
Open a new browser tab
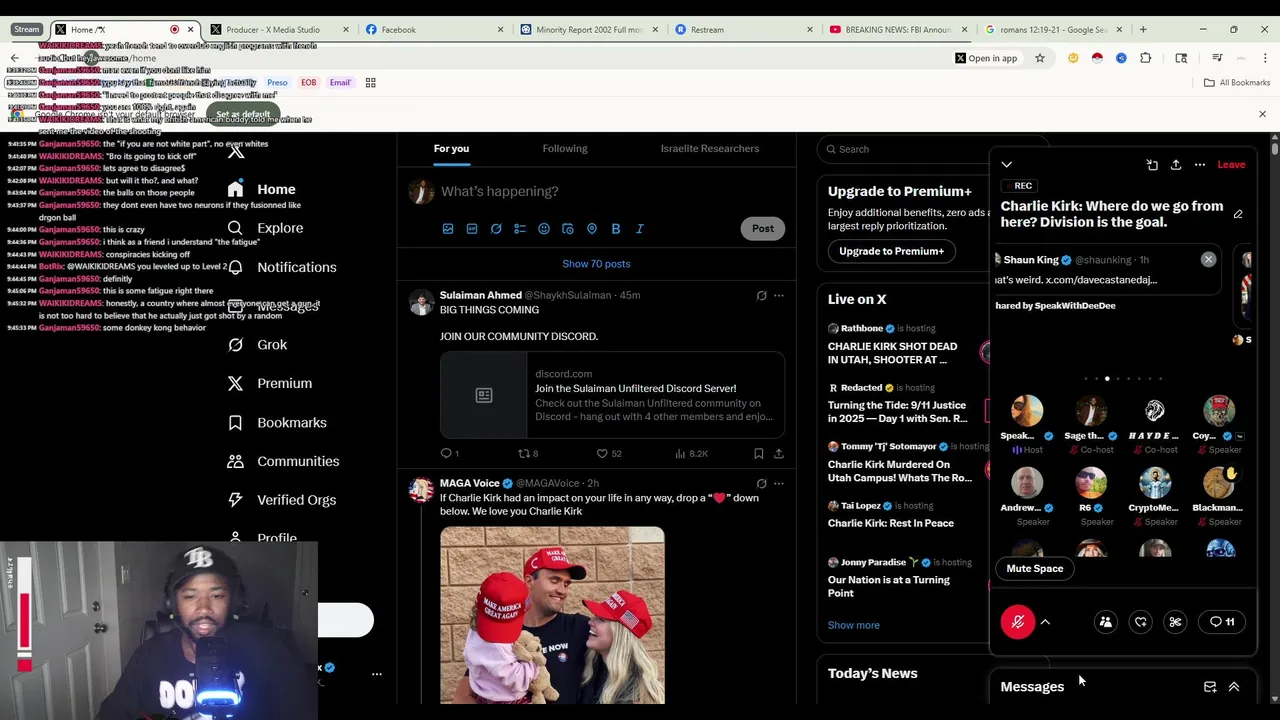pyautogui.click(x=1143, y=30)
